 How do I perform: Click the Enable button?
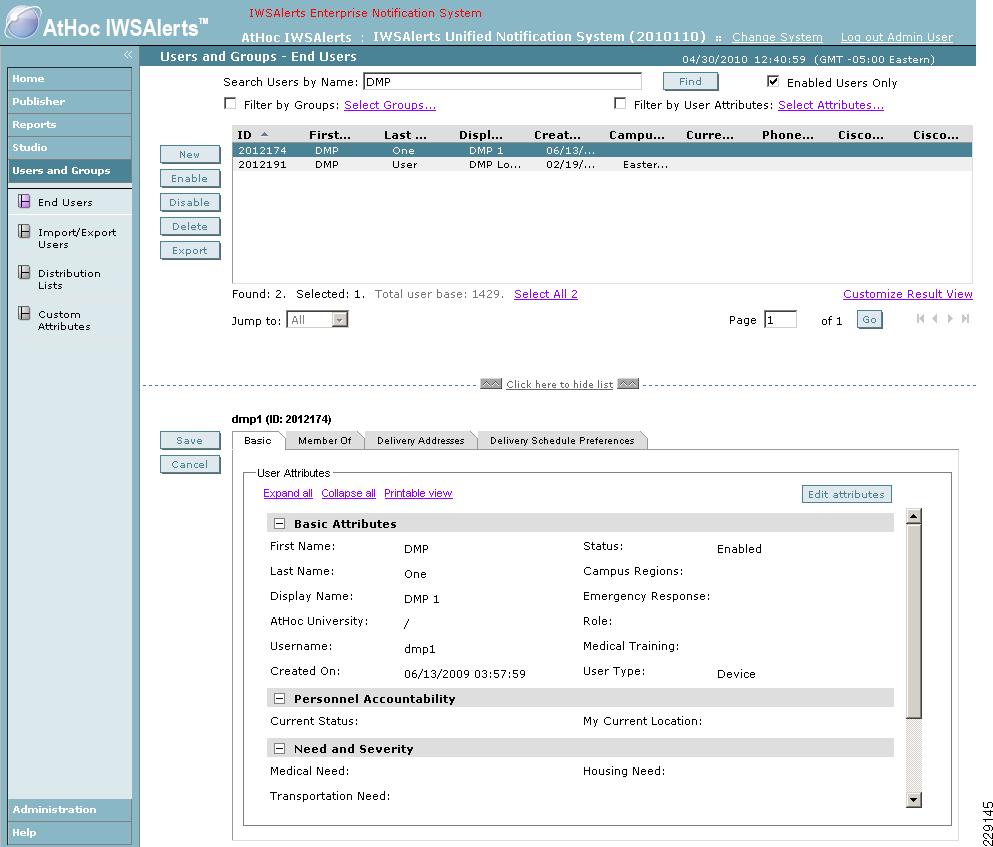click(190, 179)
